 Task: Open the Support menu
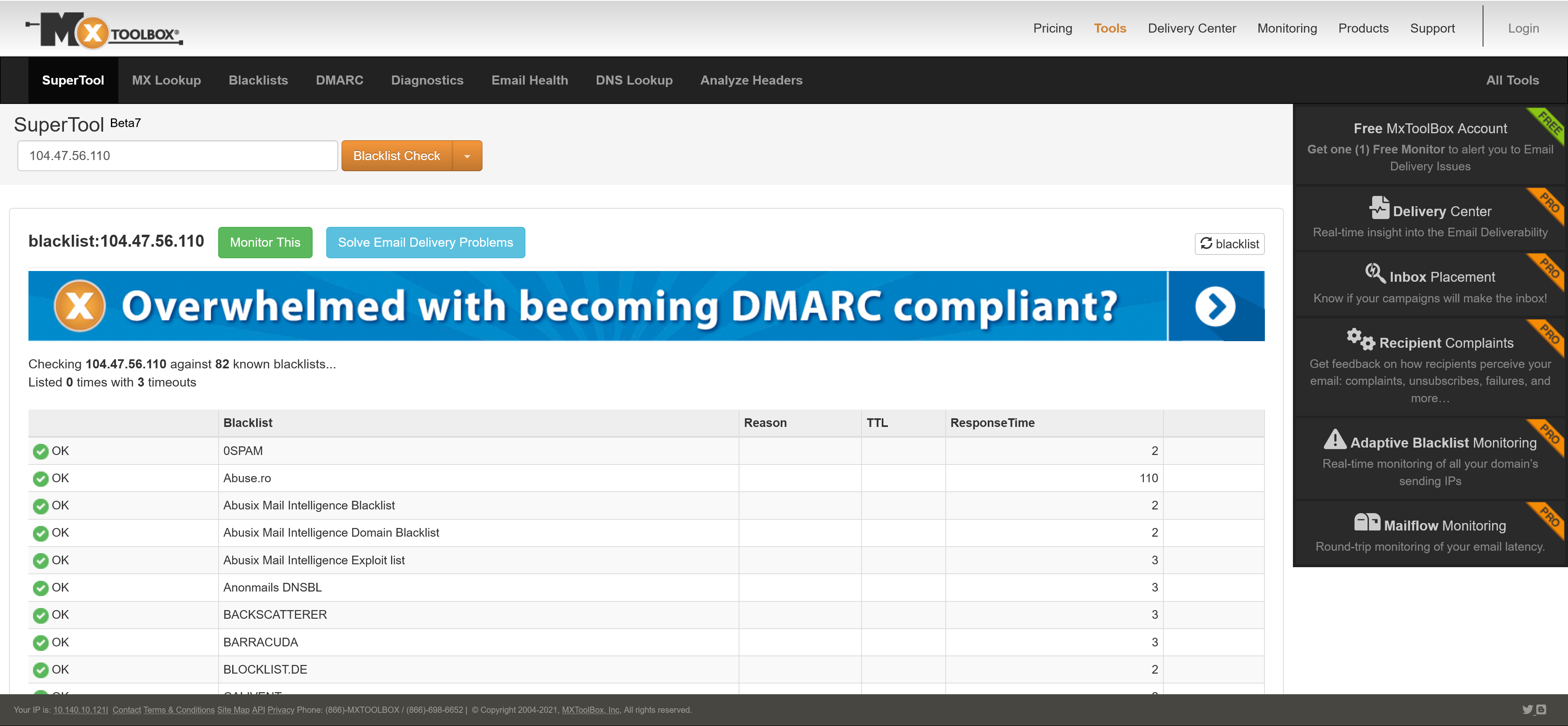1431,28
